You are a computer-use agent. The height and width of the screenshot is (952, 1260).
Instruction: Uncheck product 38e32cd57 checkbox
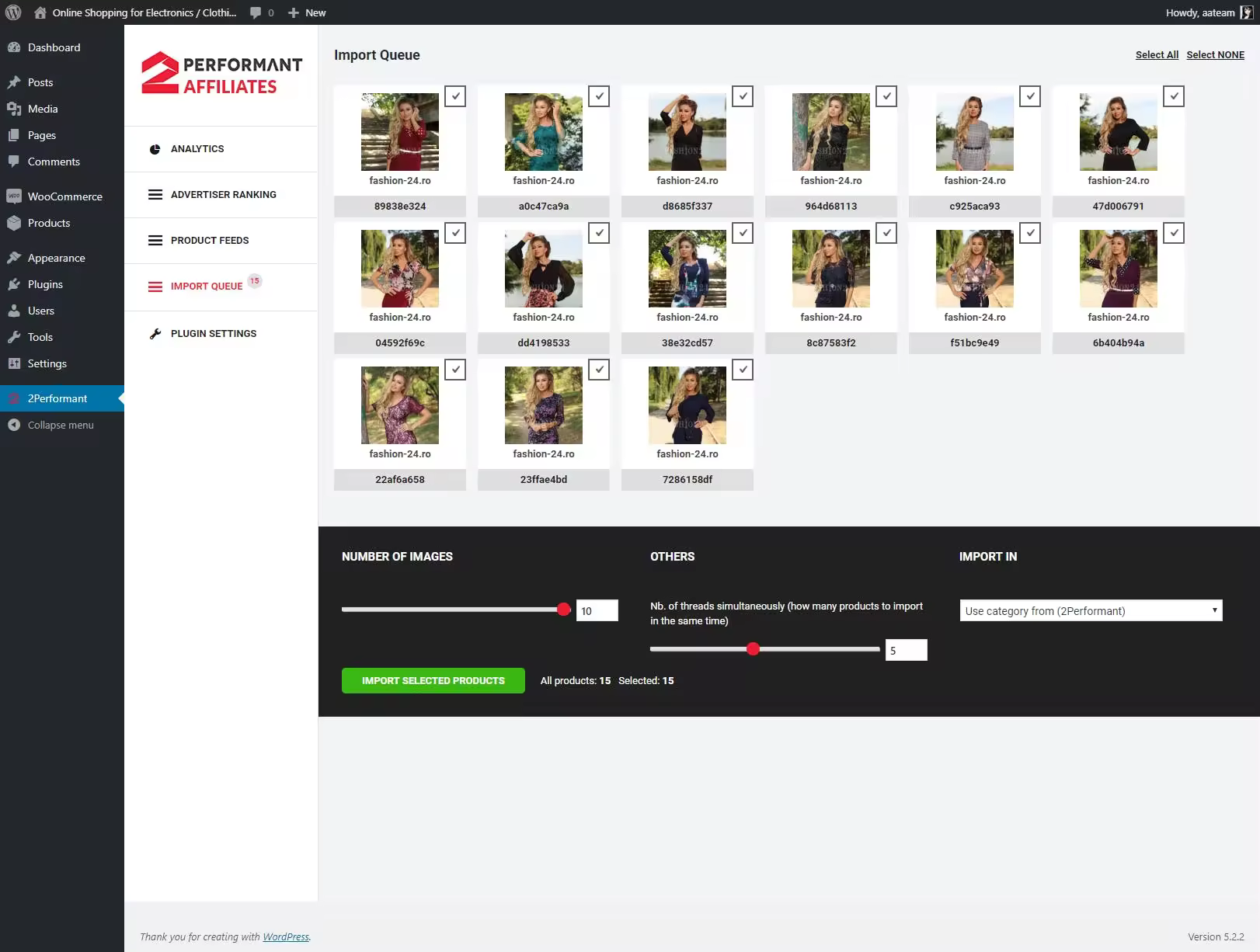pyautogui.click(x=743, y=233)
